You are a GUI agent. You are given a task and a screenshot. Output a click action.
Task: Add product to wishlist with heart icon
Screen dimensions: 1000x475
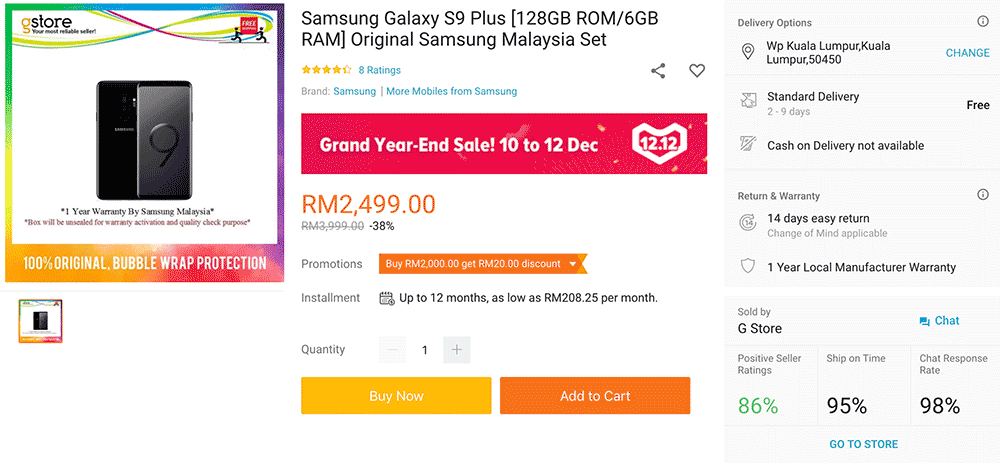click(697, 71)
